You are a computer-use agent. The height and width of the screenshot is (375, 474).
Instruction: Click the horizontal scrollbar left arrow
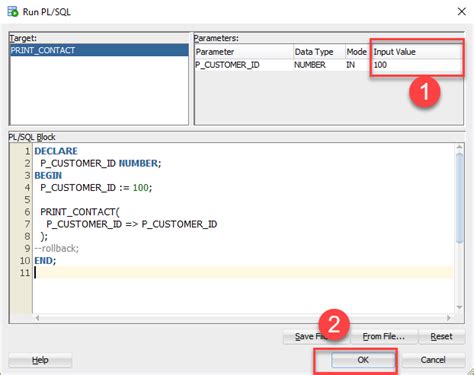tap(37, 318)
